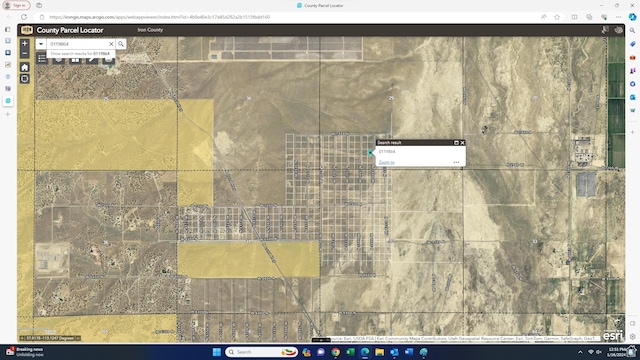Click the Zoom to link in popup
The image size is (640, 360).
coord(387,162)
